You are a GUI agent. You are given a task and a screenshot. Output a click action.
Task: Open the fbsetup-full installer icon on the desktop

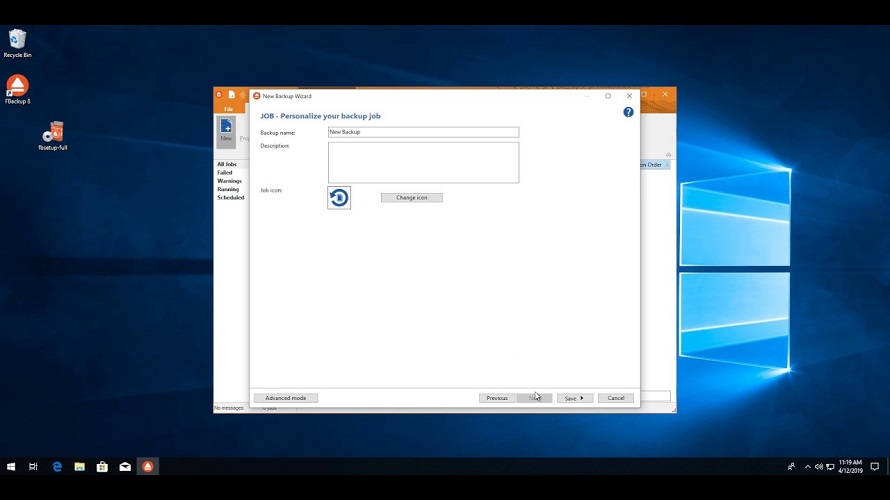pos(53,136)
